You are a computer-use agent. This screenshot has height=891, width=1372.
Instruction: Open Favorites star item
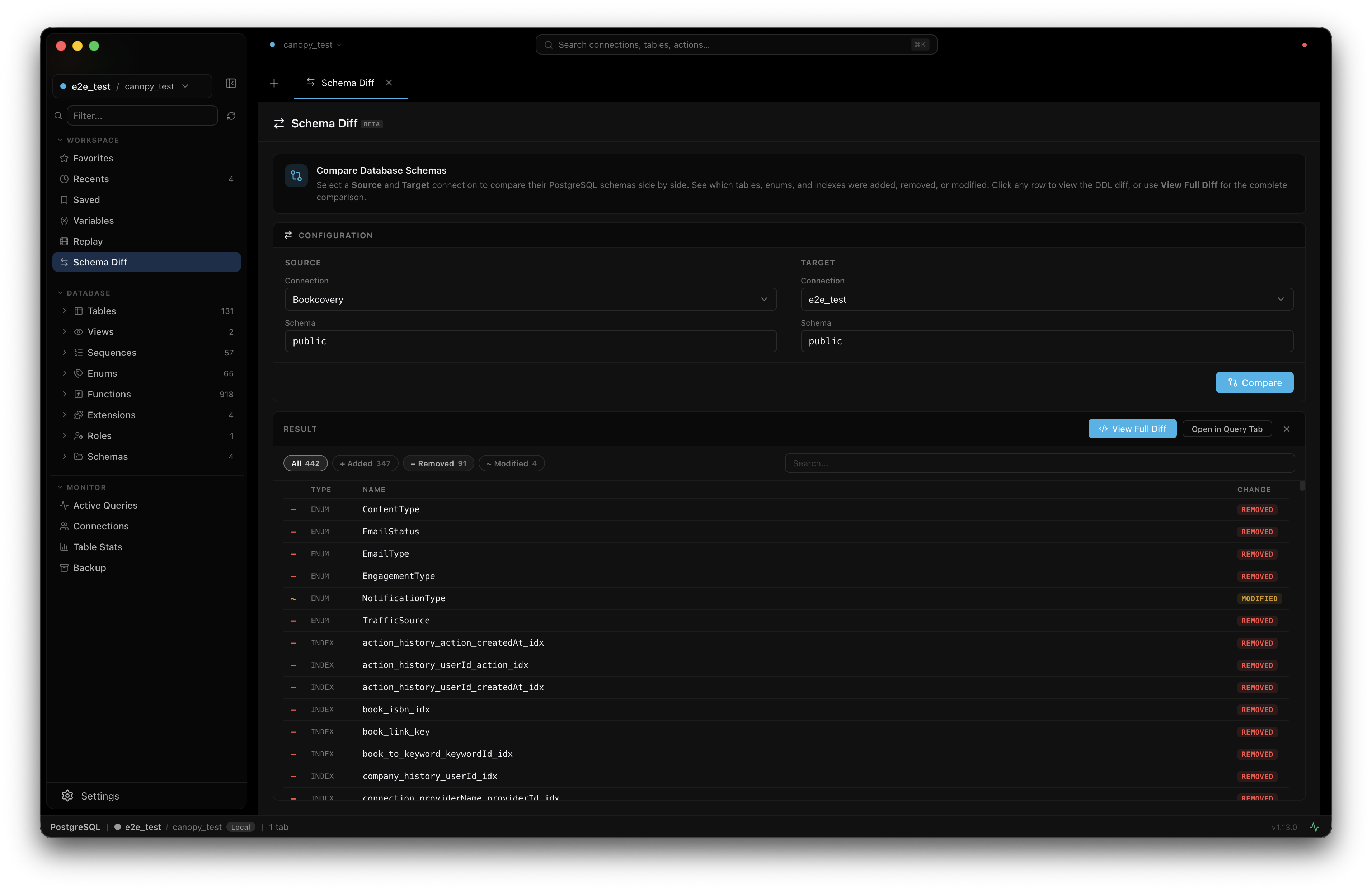coord(93,158)
